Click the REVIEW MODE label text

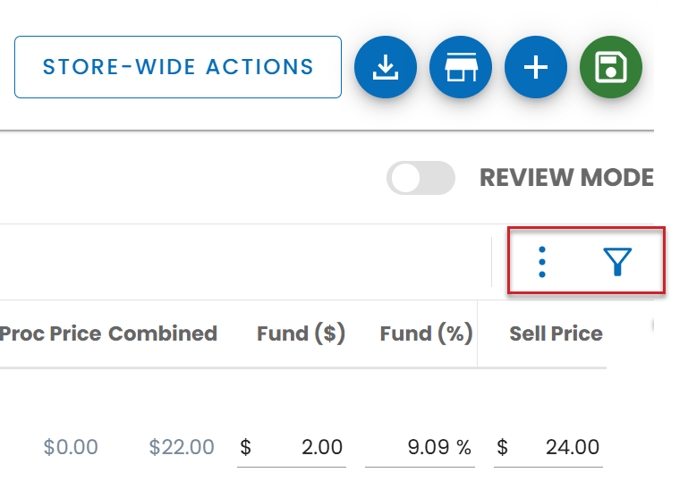pos(566,179)
